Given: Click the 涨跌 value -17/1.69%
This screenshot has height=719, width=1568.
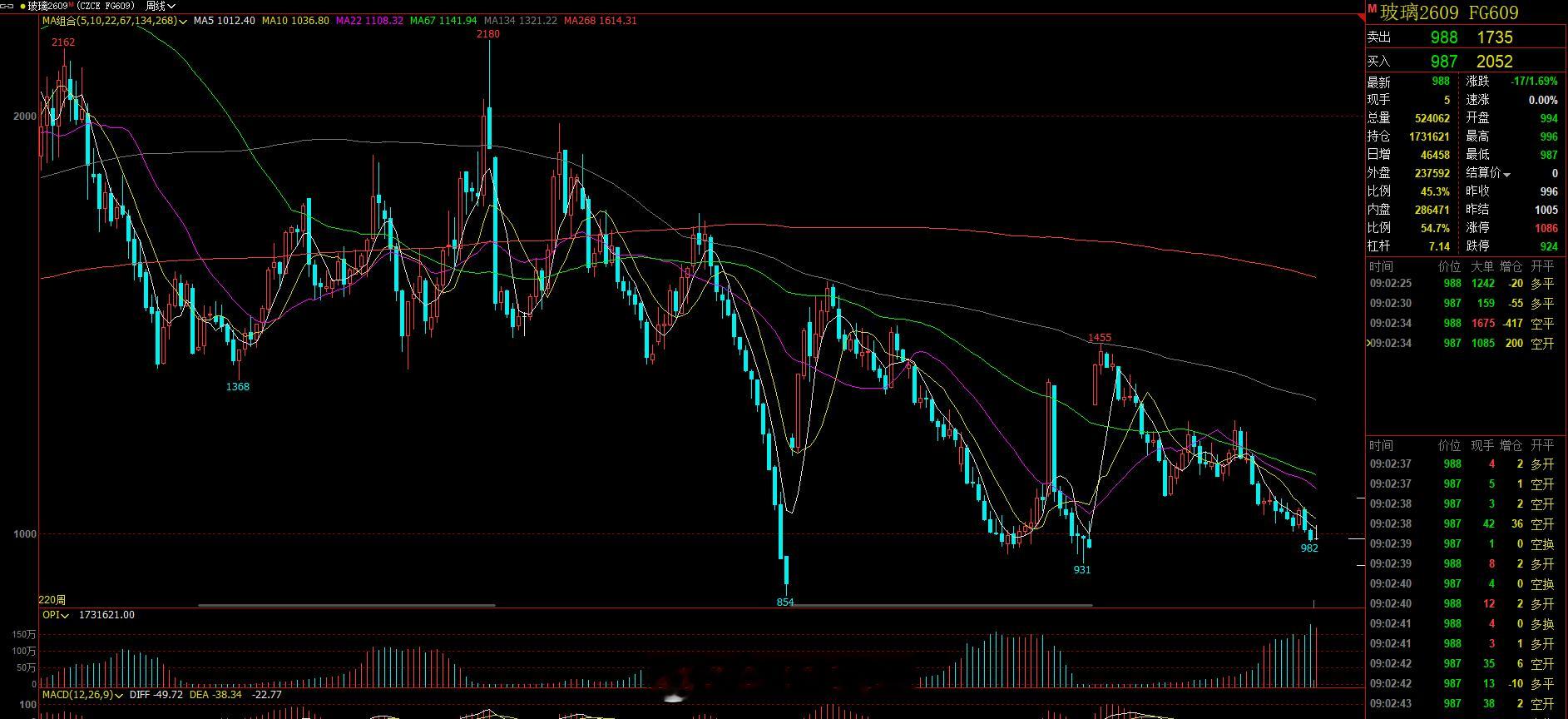Looking at the screenshot, I should pos(1535,82).
